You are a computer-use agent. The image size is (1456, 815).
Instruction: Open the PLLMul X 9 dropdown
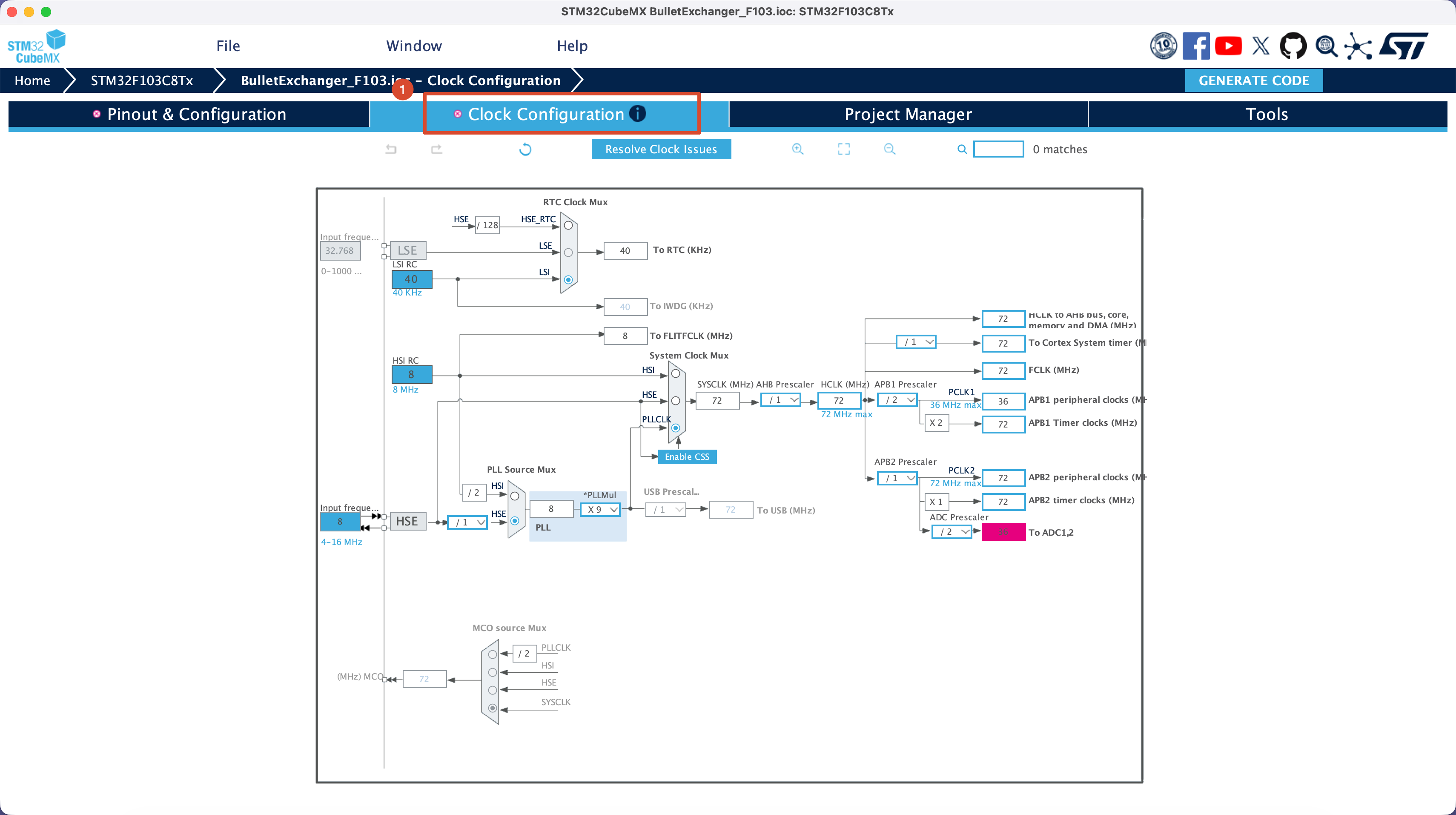point(600,509)
